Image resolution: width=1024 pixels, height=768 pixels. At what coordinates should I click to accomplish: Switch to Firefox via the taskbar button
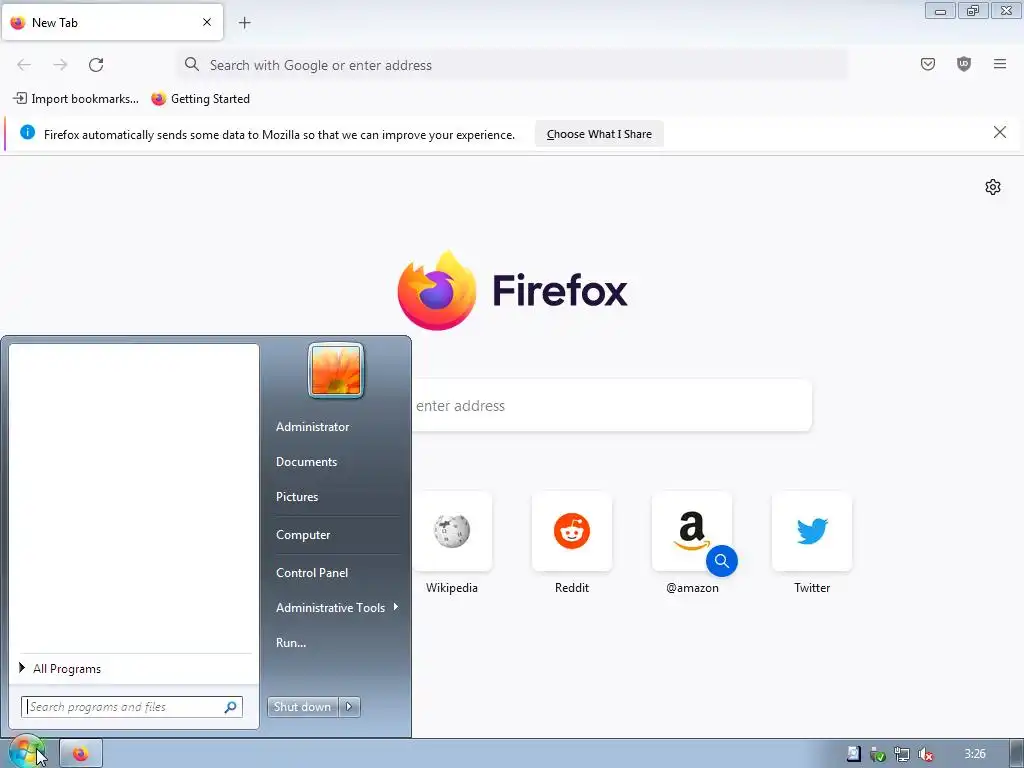81,754
